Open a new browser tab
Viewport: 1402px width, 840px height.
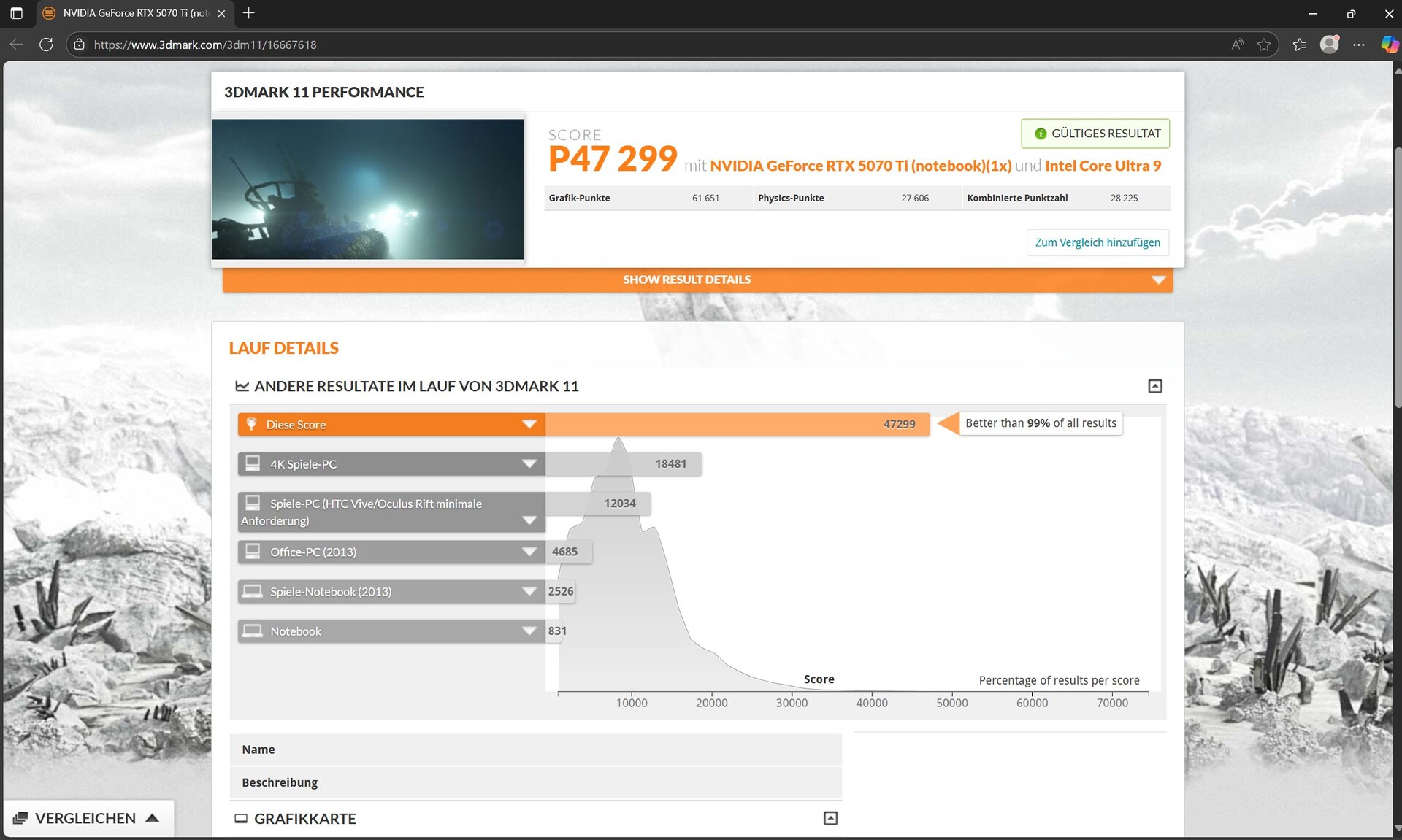[x=248, y=13]
